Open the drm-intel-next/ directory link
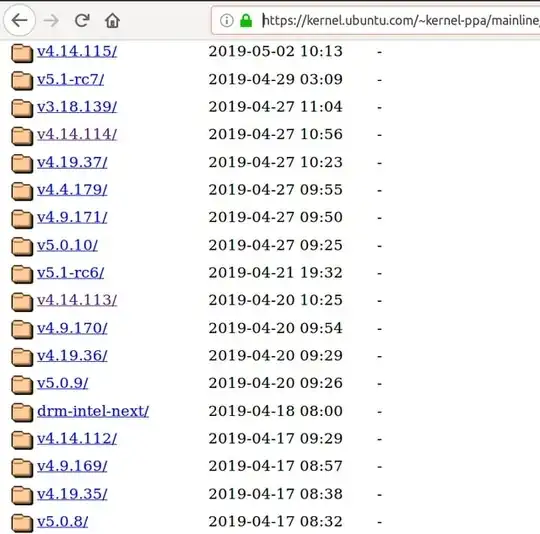 [x=93, y=411]
